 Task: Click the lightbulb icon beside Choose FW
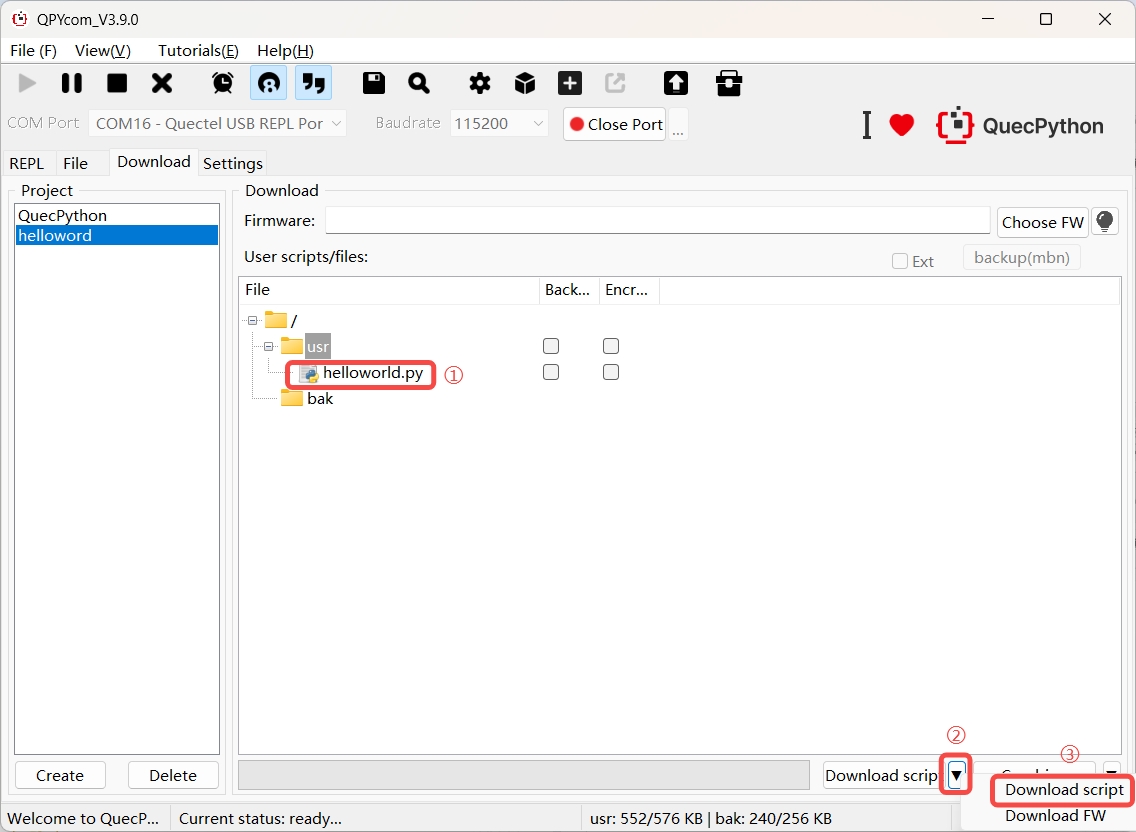coord(1105,221)
